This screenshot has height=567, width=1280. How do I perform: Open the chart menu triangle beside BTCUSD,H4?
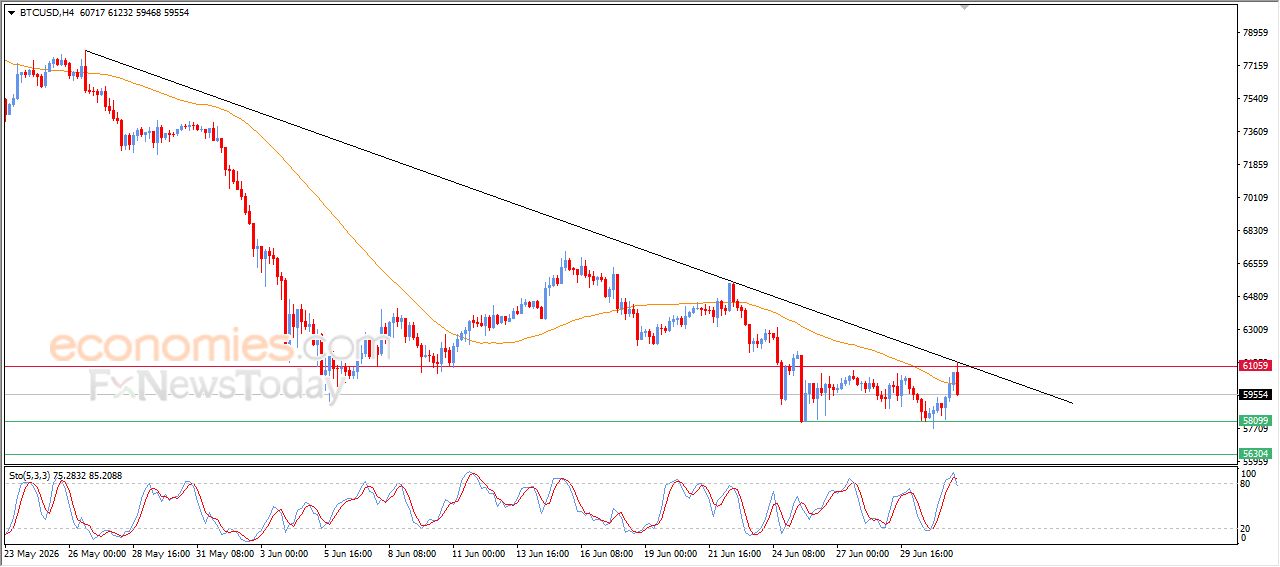[x=11, y=13]
